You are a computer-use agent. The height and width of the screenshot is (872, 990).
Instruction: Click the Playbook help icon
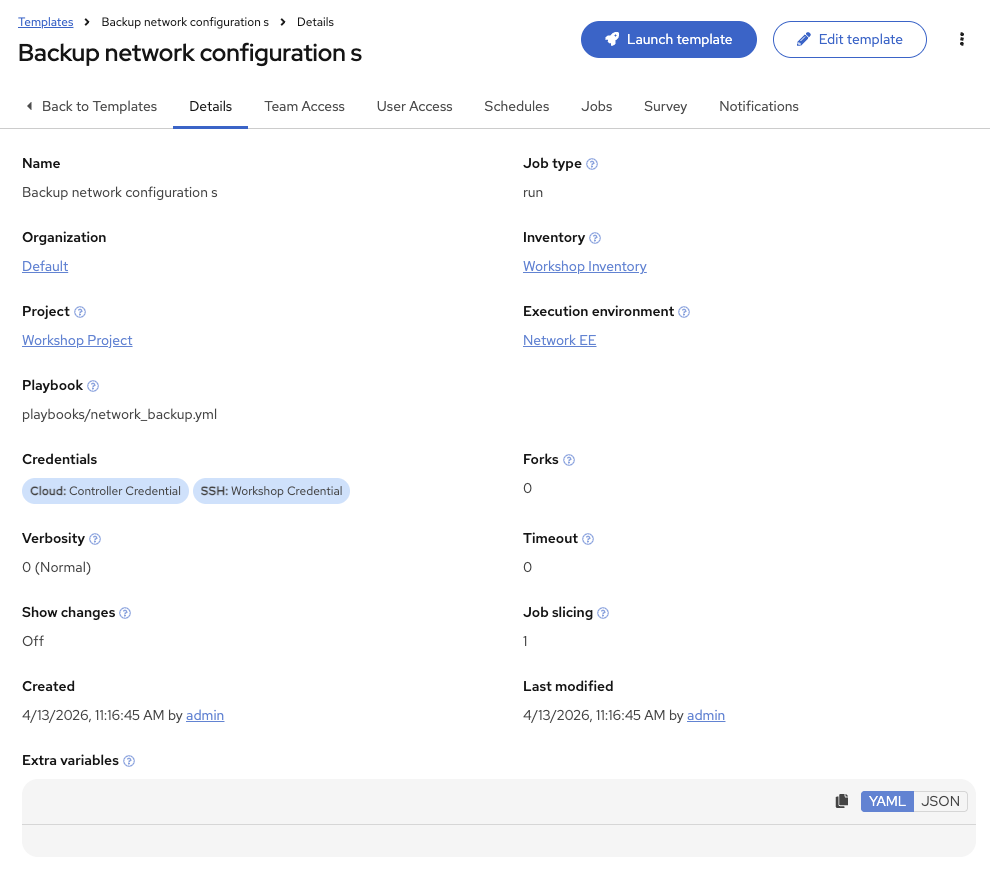click(93, 386)
